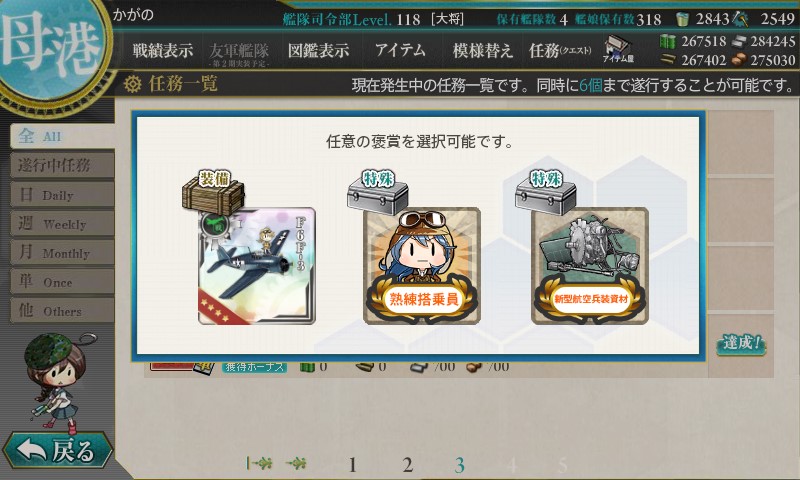This screenshot has height=480, width=800.
Task: Show the Monthly quests tab
Action: (x=62, y=252)
